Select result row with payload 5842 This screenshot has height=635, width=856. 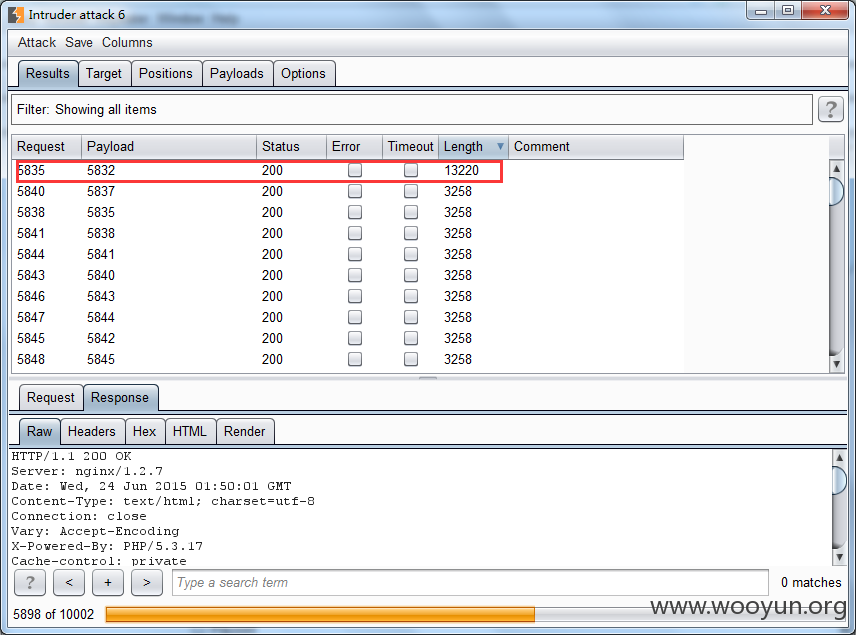347,339
